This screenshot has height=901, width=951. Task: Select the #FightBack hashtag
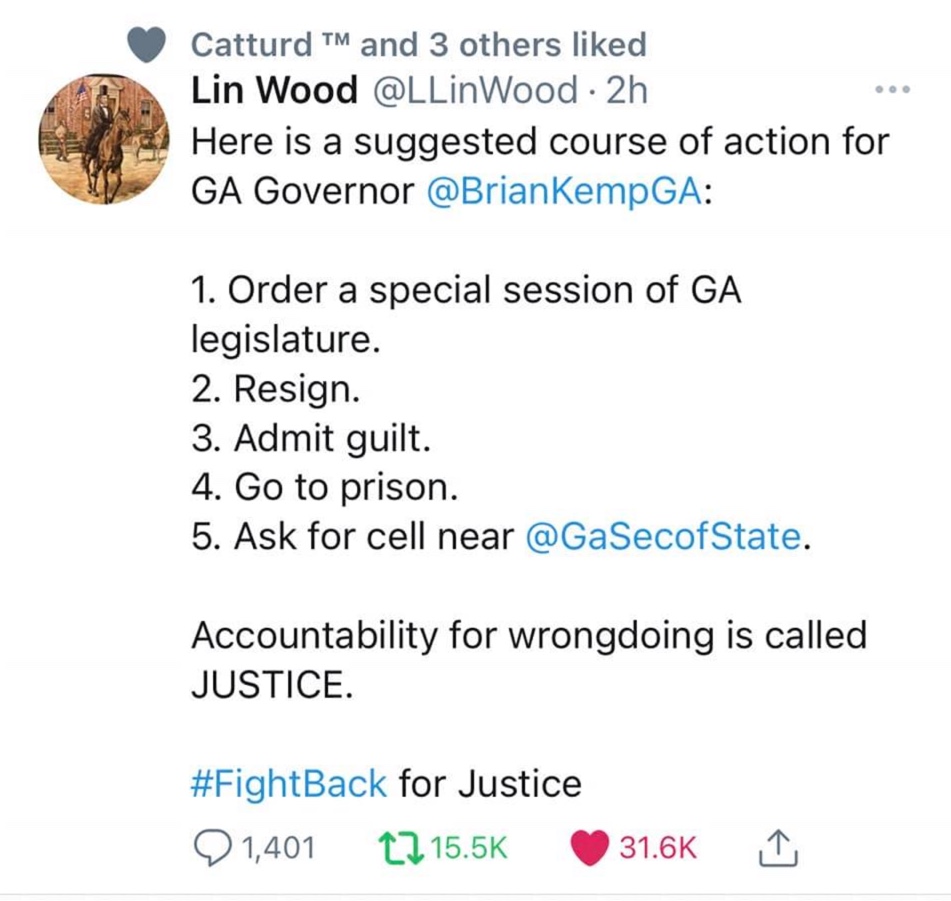pos(288,783)
